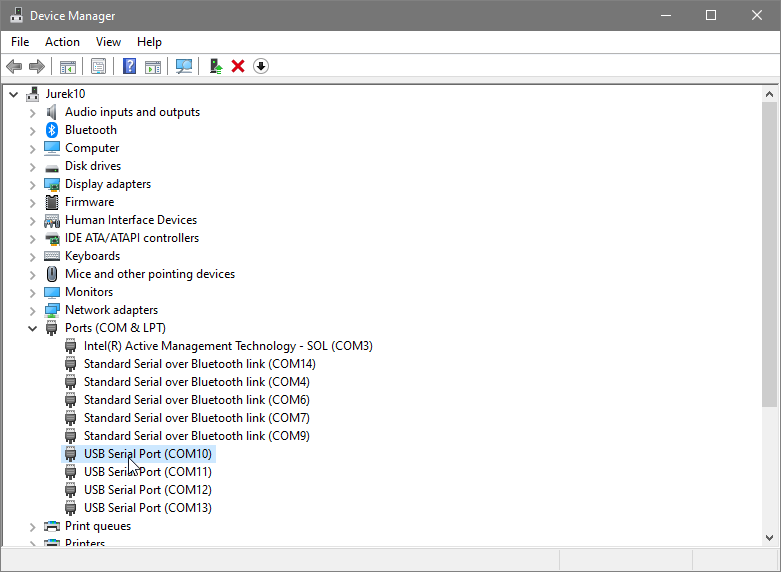The width and height of the screenshot is (781, 572).
Task: Collapse the Jurek10 root node
Action: point(13,94)
